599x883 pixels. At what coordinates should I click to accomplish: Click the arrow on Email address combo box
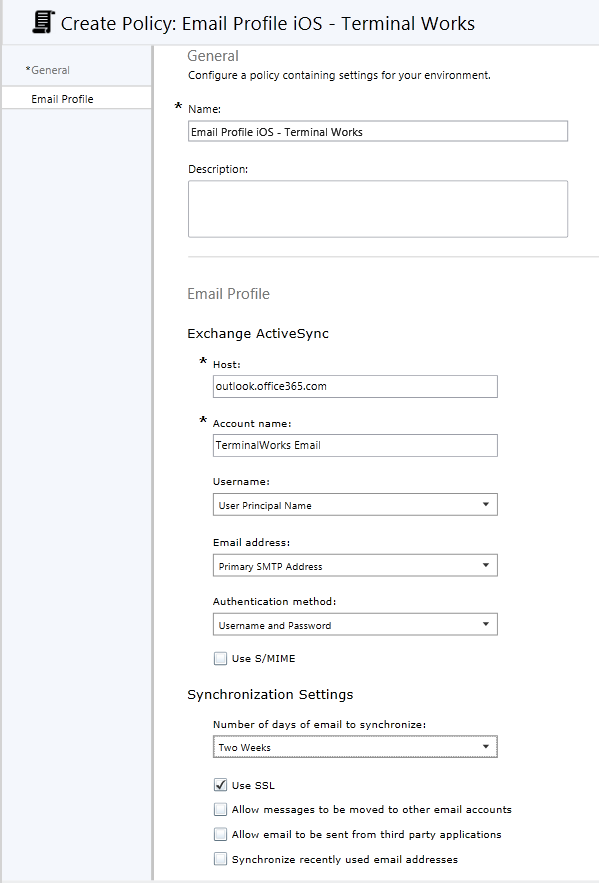[486, 565]
